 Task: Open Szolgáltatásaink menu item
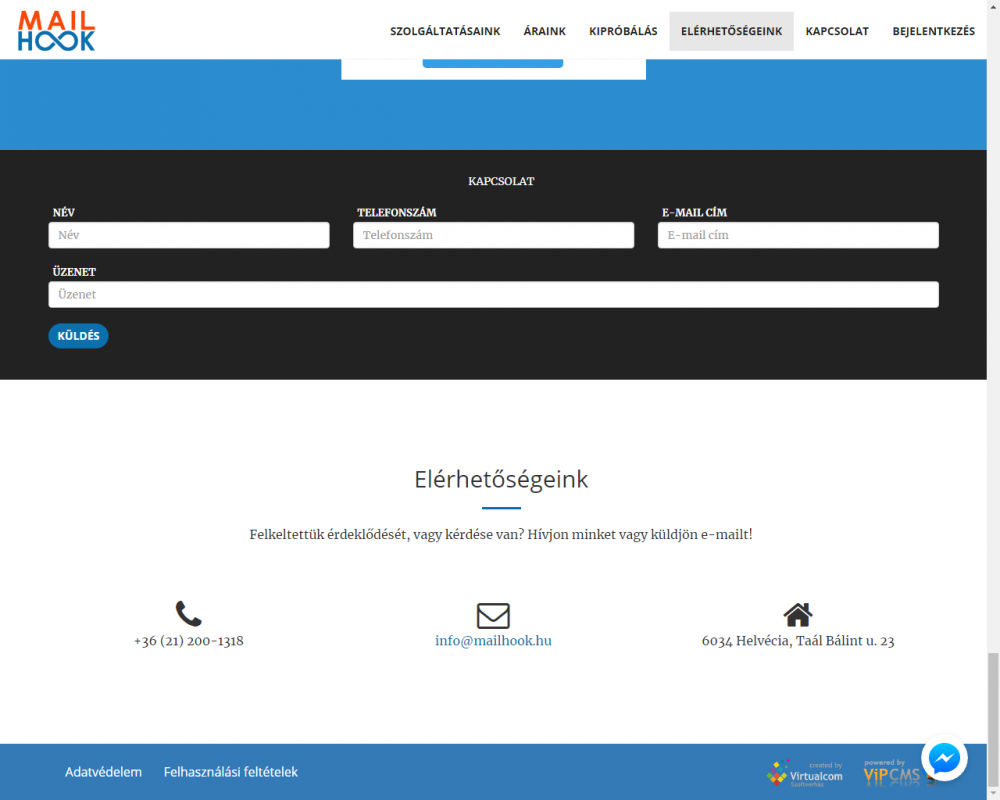445,31
